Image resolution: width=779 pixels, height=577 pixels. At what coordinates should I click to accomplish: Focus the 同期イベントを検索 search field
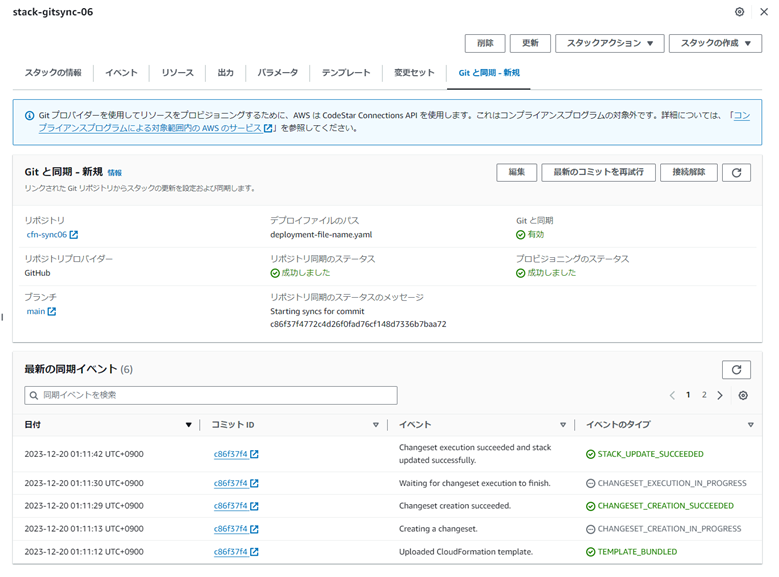click(x=211, y=395)
